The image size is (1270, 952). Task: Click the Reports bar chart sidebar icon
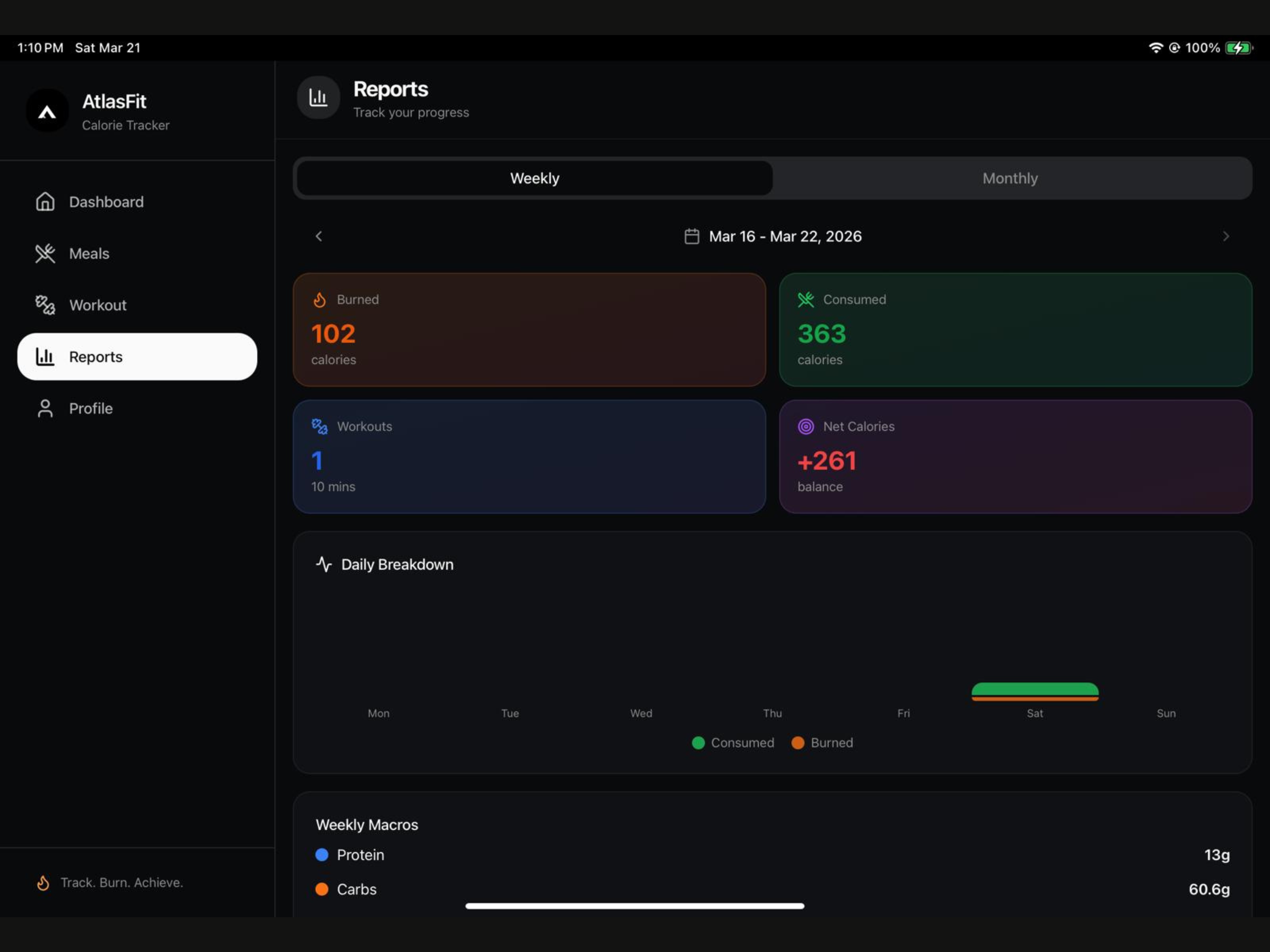coord(45,357)
